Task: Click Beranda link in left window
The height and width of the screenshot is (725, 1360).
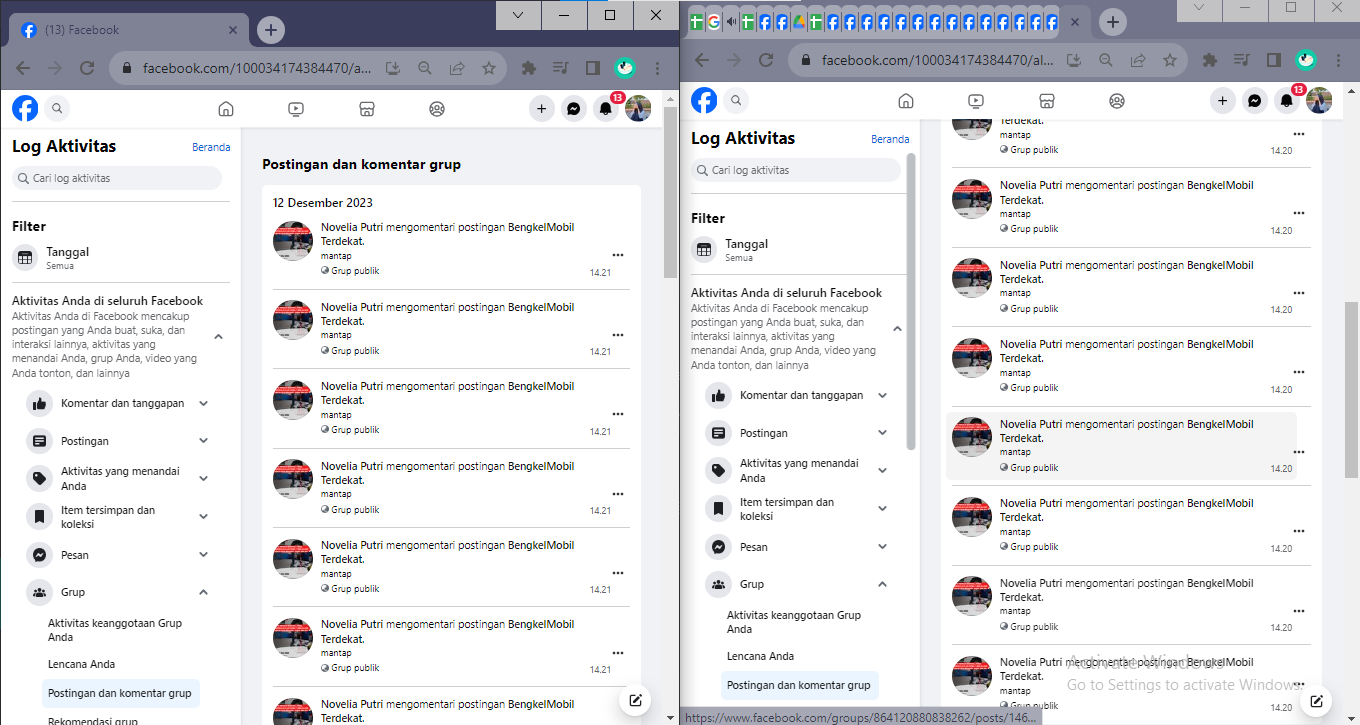Action: [211, 147]
